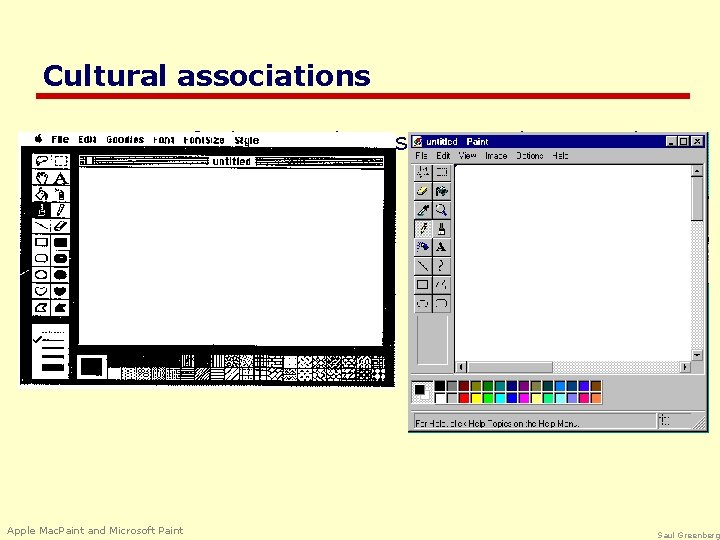Pick the Pencil tool in MacPaint
Screen dimensions: 720x540
(61, 210)
